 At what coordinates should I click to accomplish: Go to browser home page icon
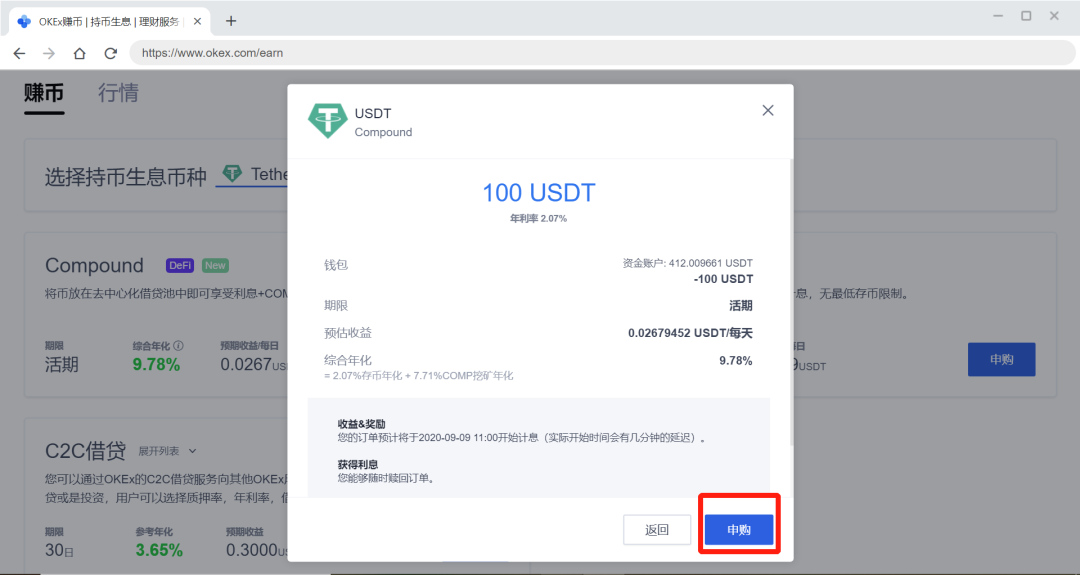[x=79, y=53]
